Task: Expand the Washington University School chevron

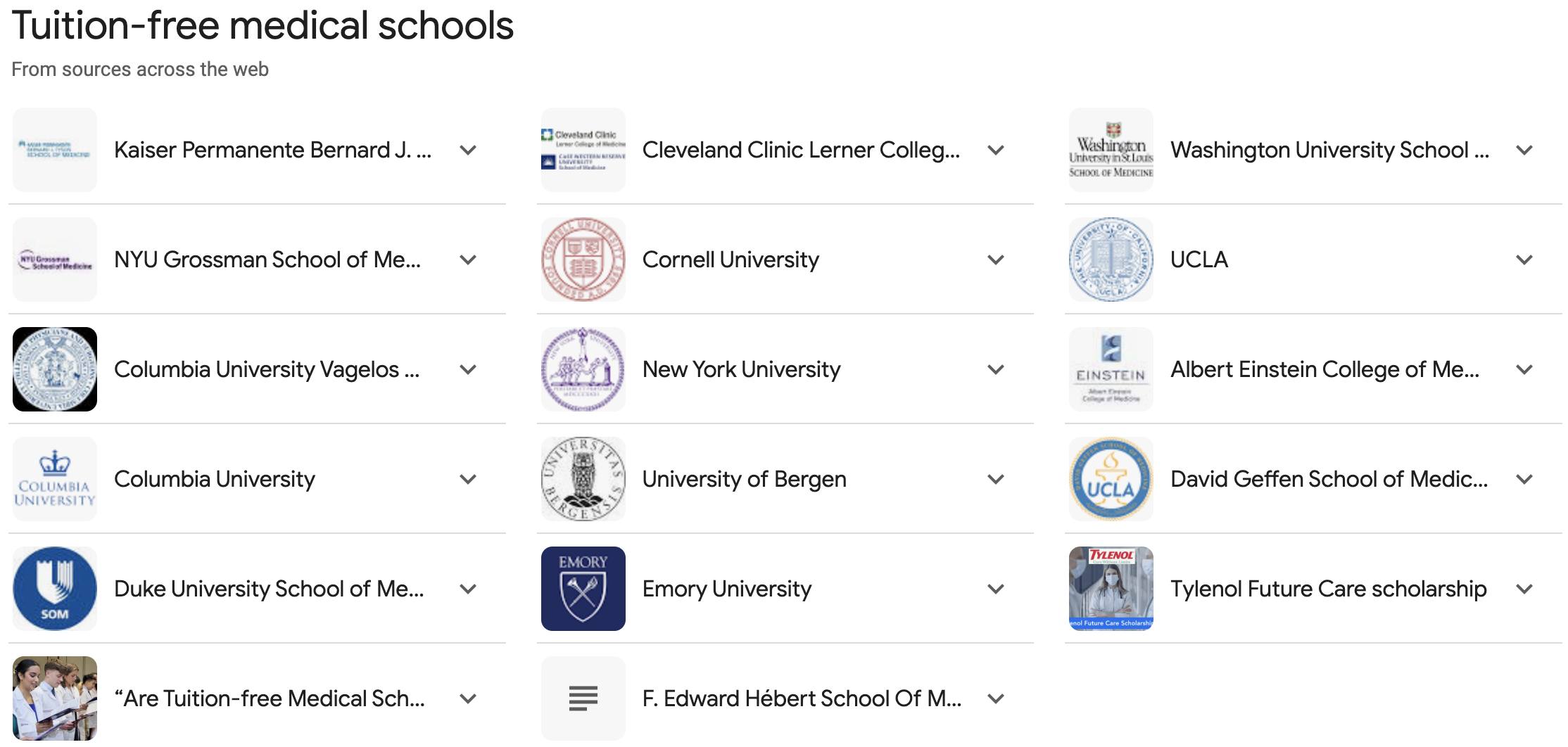Action: coord(1524,150)
